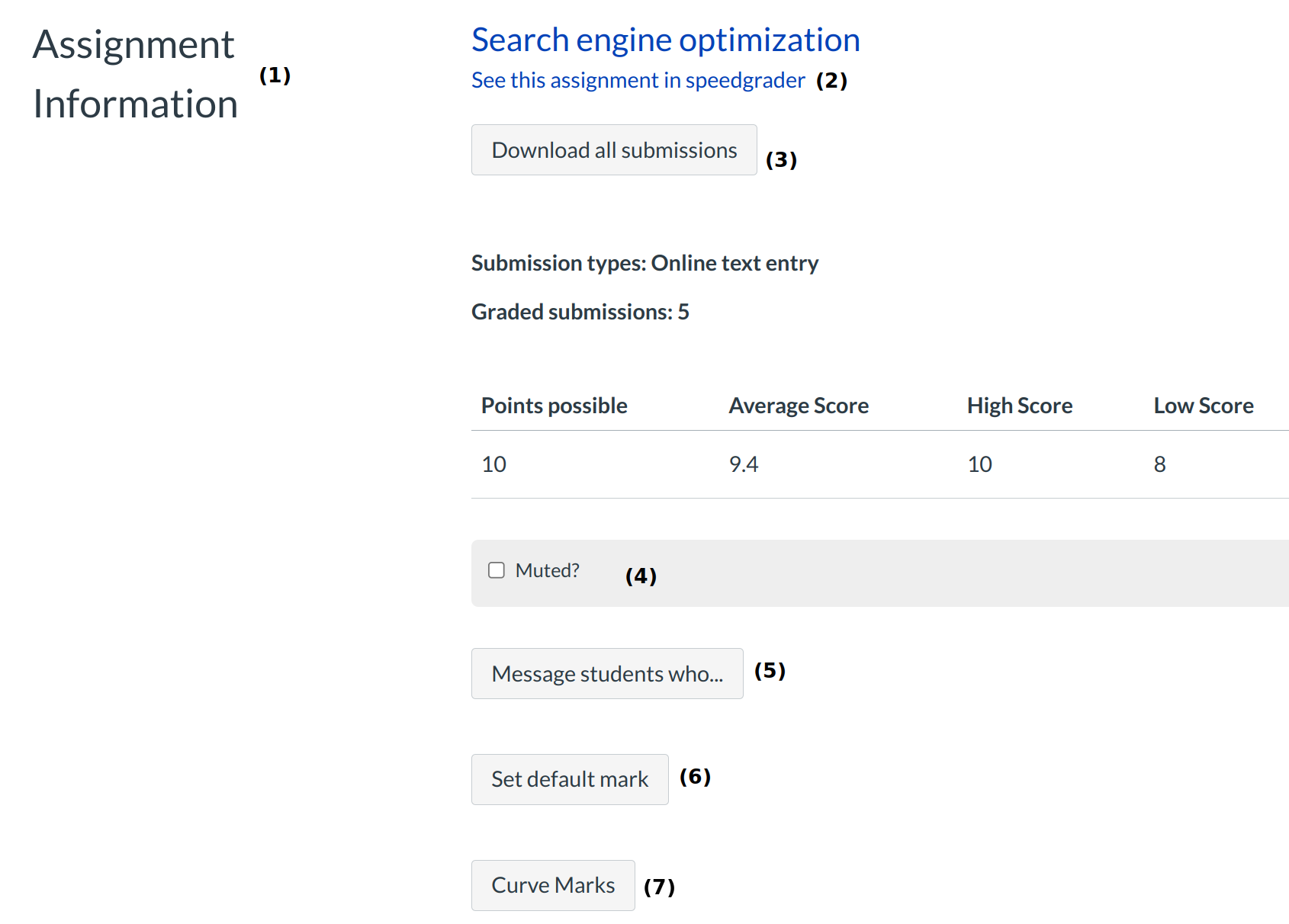Click the High Score column header

coord(1019,406)
